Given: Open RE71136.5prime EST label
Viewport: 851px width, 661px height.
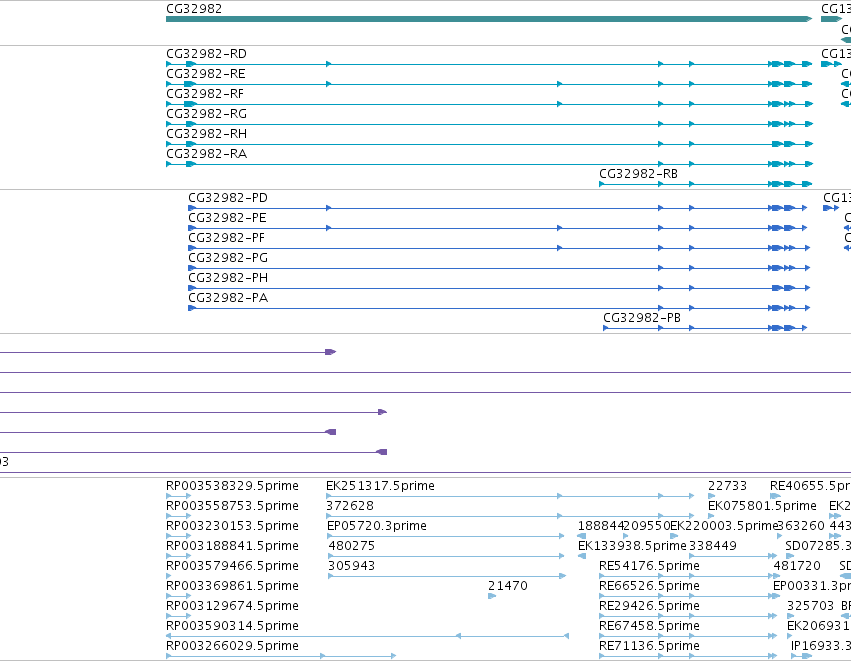Looking at the screenshot, I should tap(649, 646).
